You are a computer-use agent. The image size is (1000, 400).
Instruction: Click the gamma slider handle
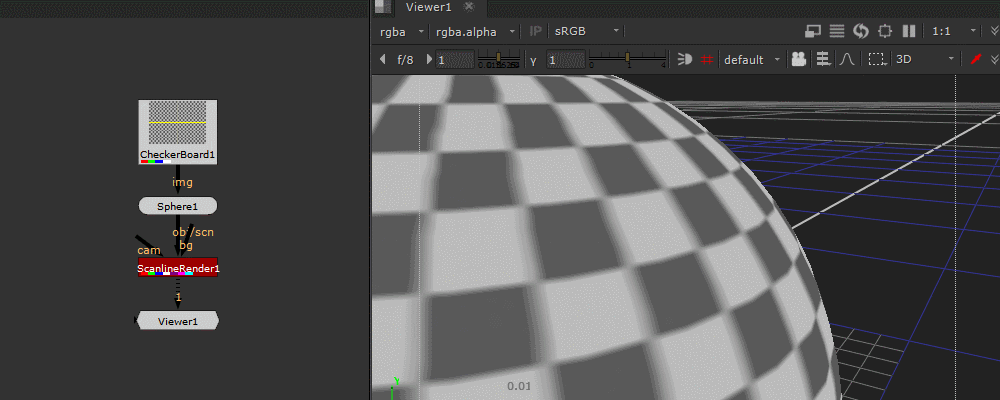pyautogui.click(x=628, y=57)
